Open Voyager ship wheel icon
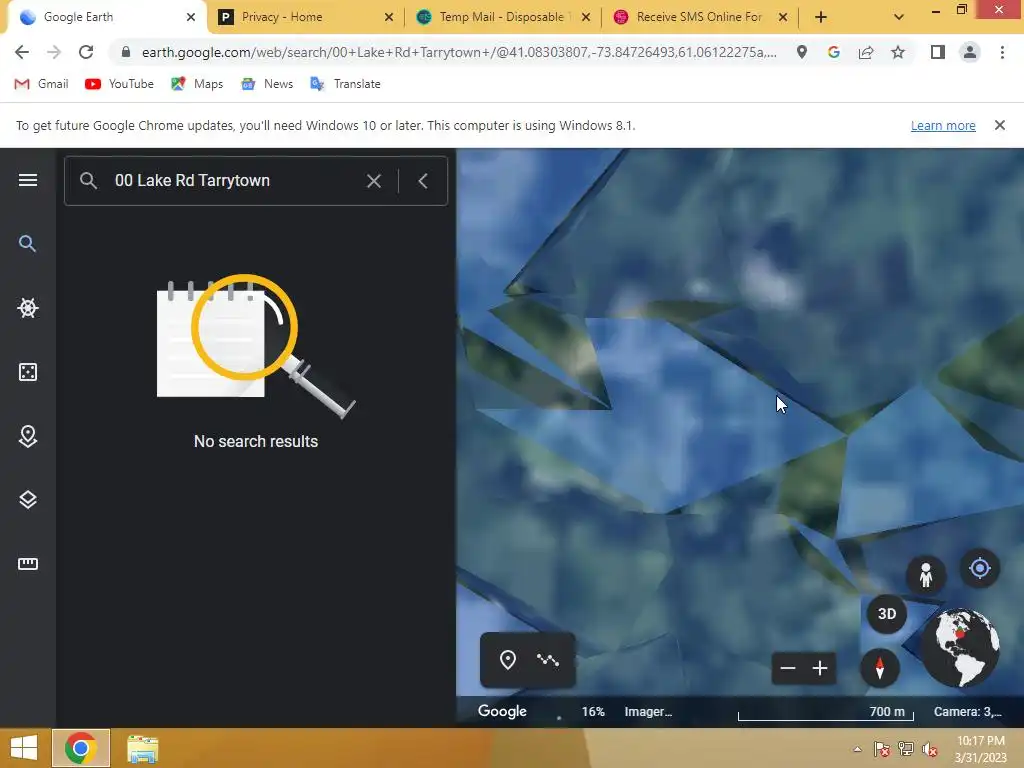The image size is (1024, 768). [x=27, y=308]
